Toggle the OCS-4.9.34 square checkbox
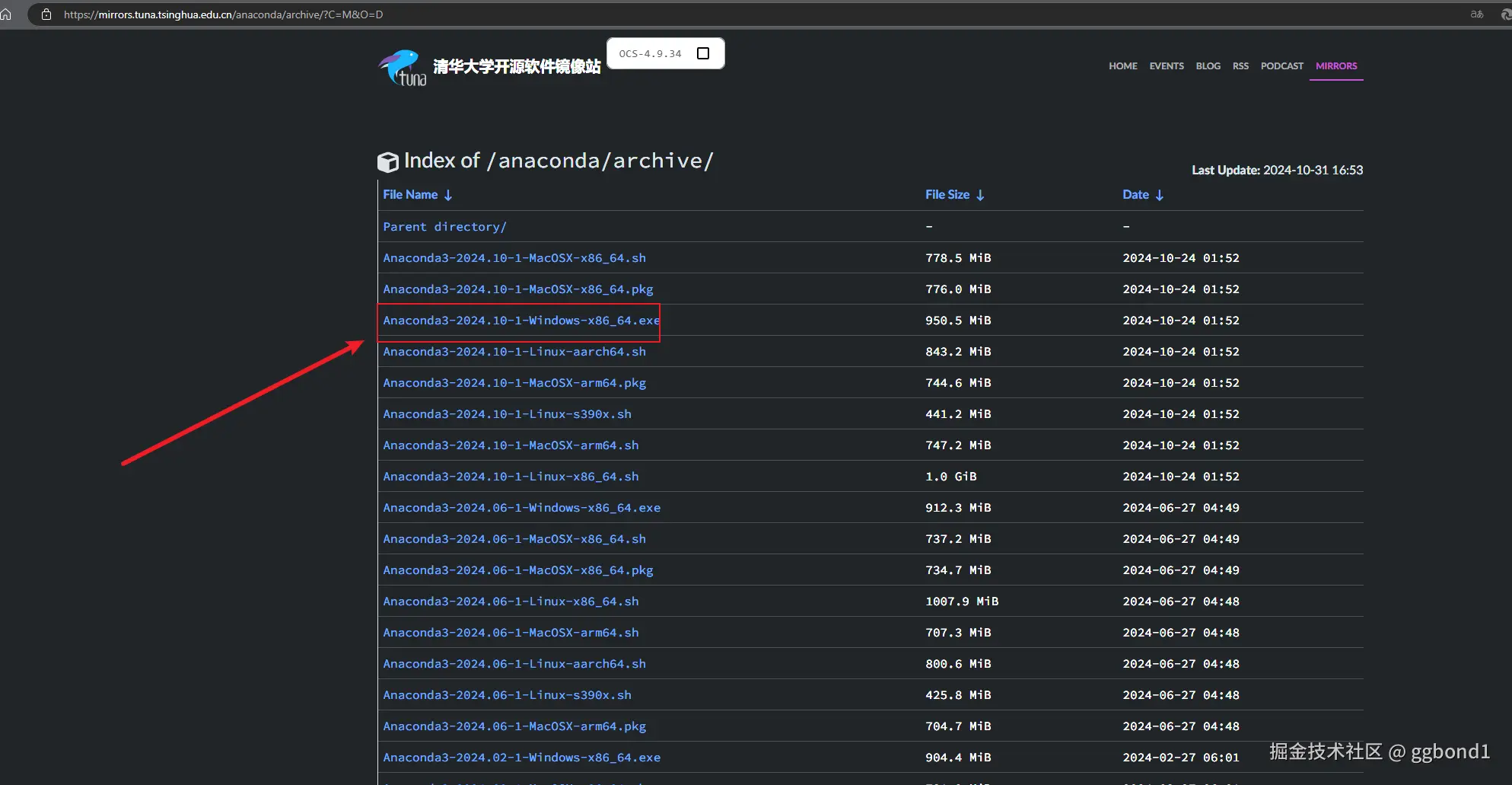This screenshot has height=785, width=1512. click(x=703, y=53)
